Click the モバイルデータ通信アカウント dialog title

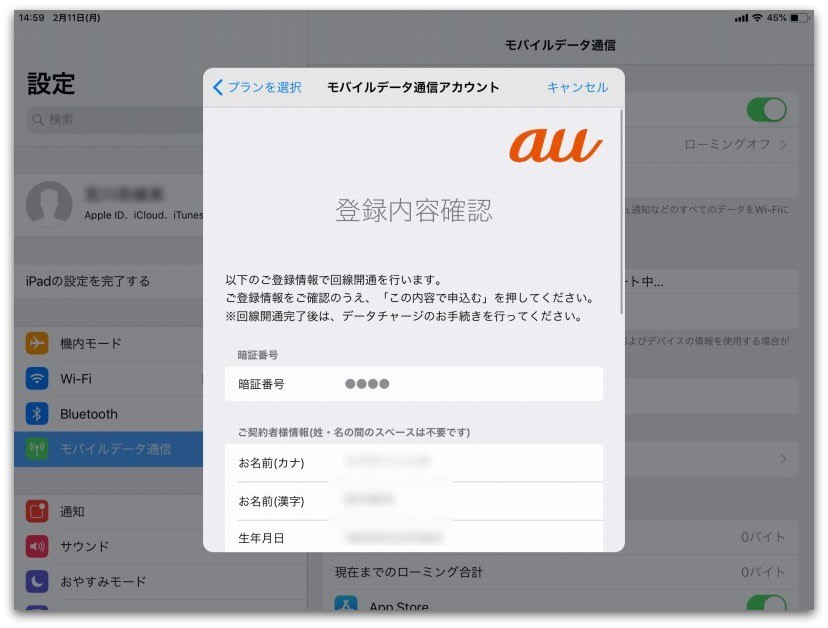point(413,87)
